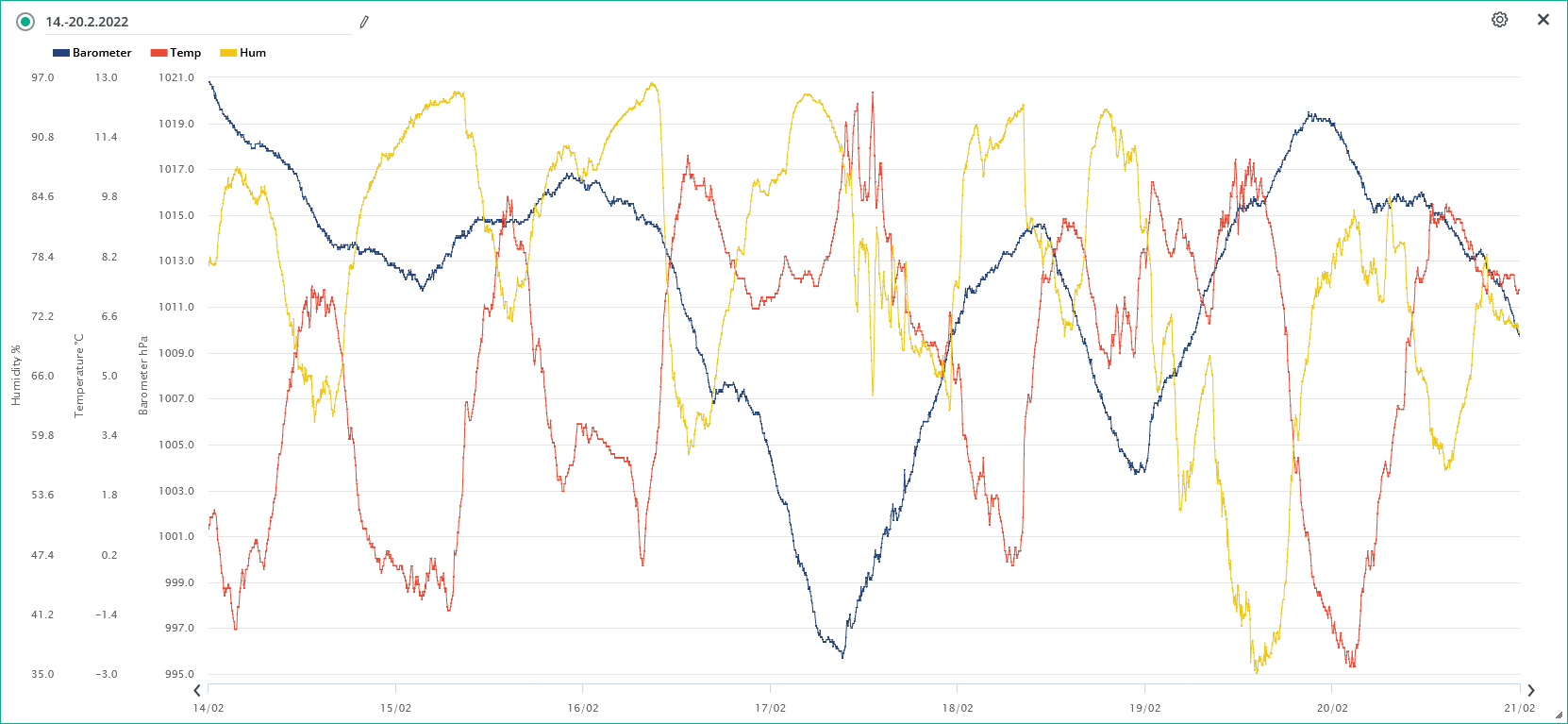Click the Humidity % axis title
This screenshot has width=1568, height=724.
pyautogui.click(x=16, y=376)
